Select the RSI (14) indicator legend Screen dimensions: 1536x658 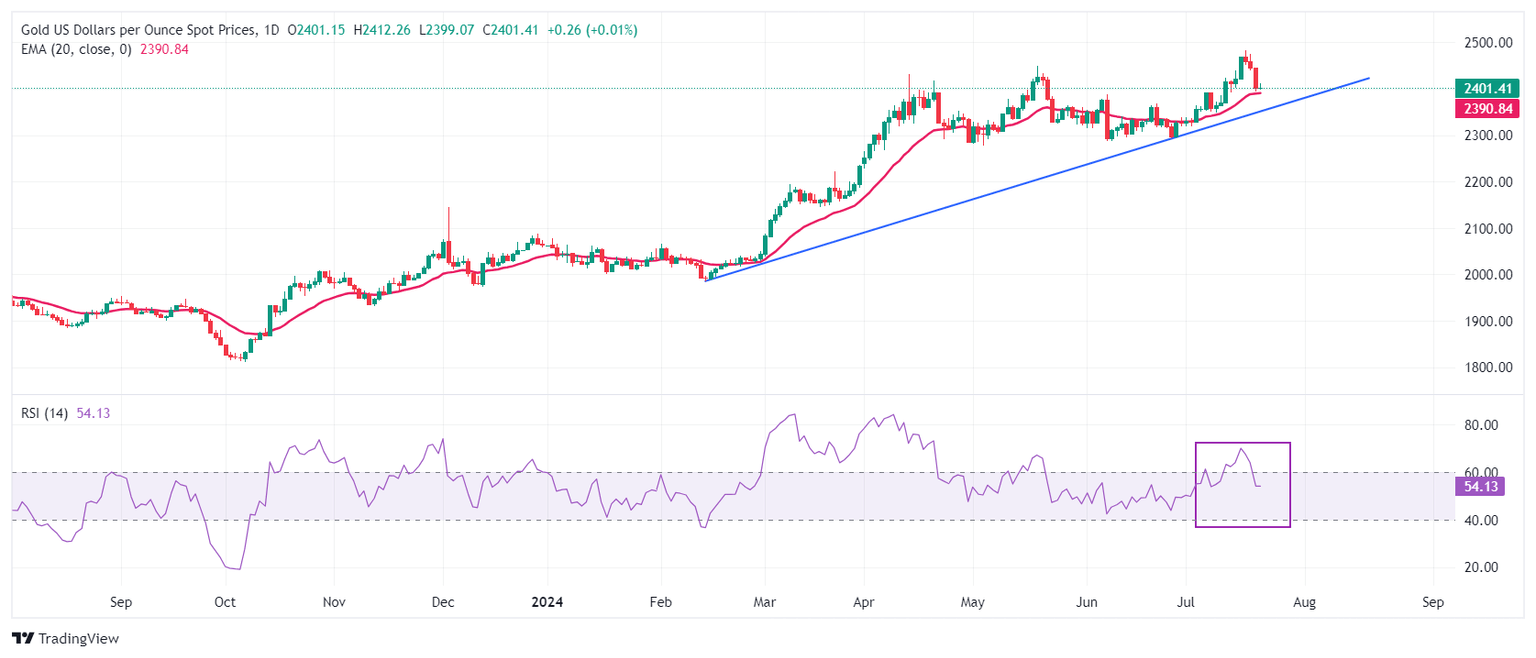(45, 413)
